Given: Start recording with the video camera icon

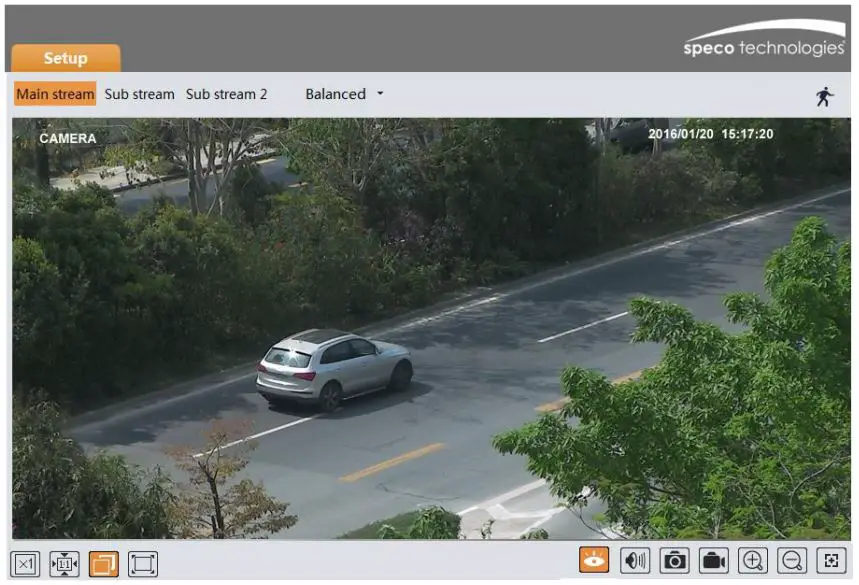Looking at the screenshot, I should point(712,563).
